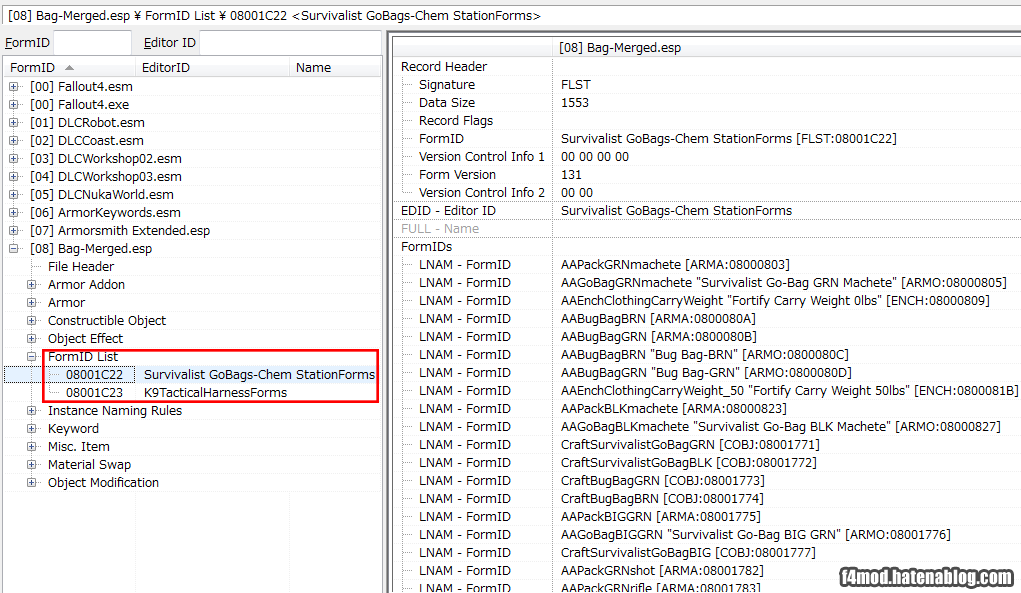Click the Form Version value 131
The height and width of the screenshot is (593, 1021).
point(571,174)
